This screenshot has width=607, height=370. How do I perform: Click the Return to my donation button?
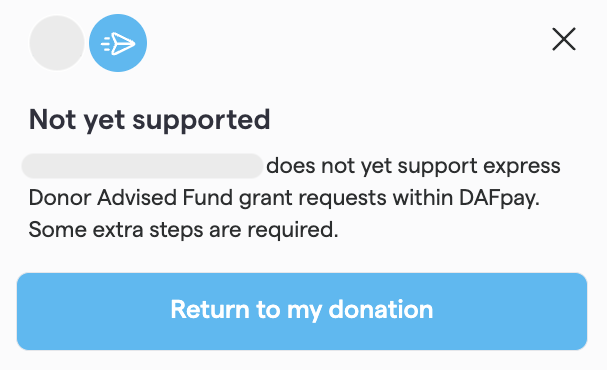(302, 311)
